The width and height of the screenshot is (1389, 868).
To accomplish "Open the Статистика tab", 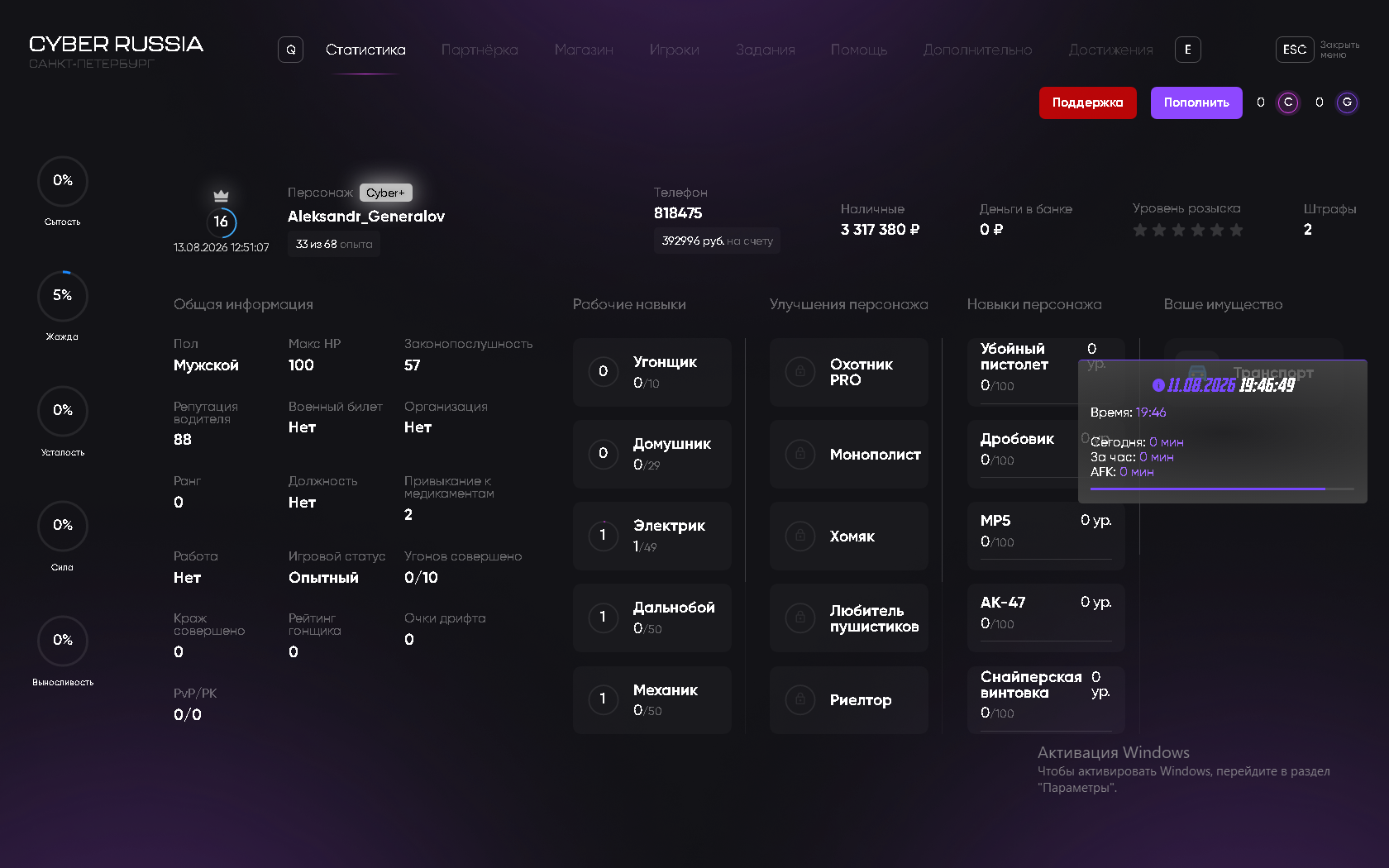I will coord(365,50).
